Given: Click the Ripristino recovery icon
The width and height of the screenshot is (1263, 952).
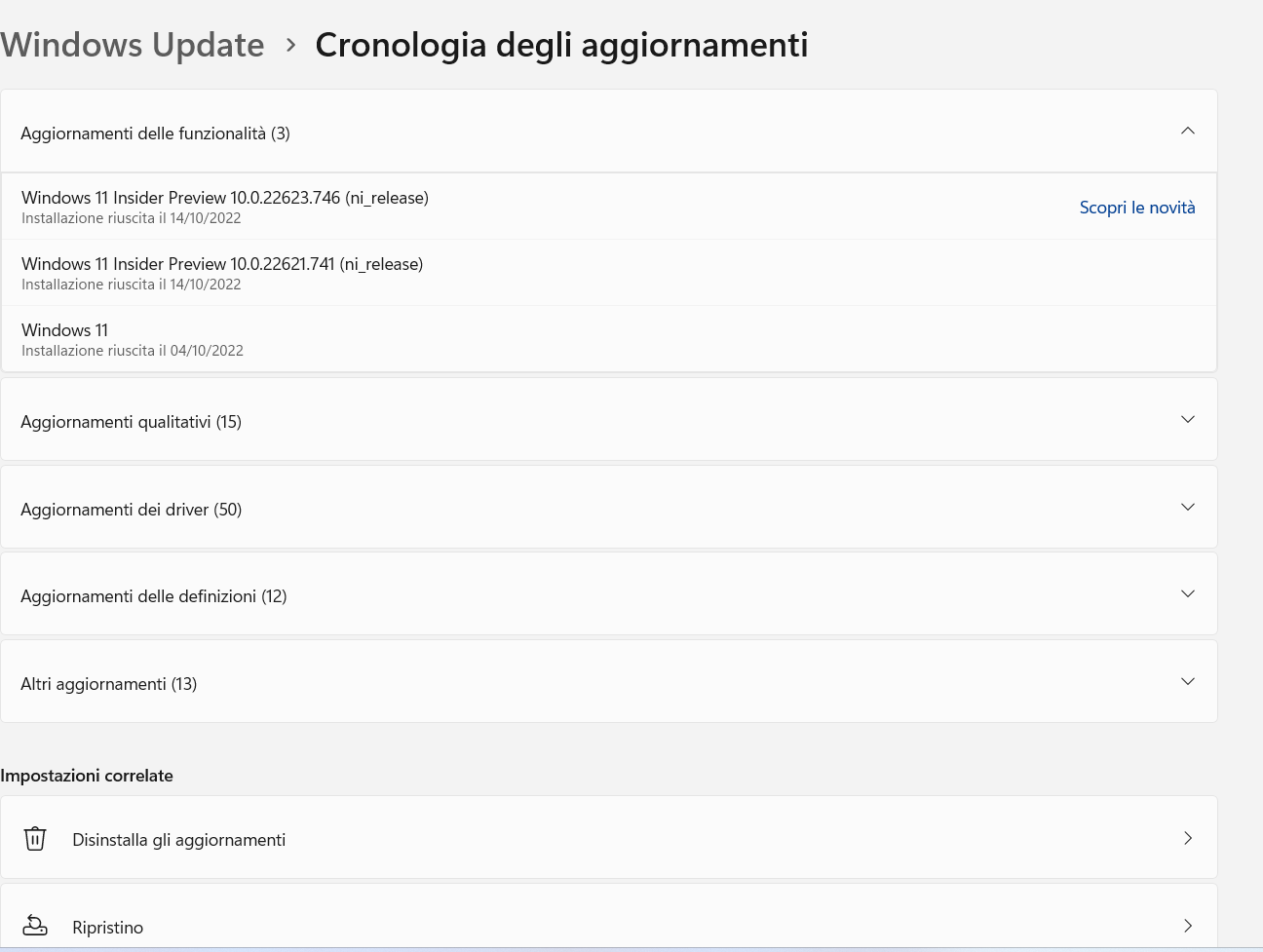Looking at the screenshot, I should tap(35, 926).
